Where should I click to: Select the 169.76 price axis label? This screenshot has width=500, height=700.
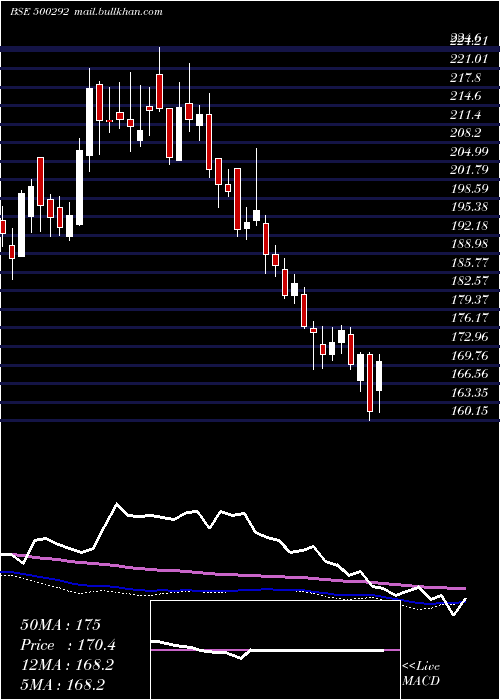[469, 356]
